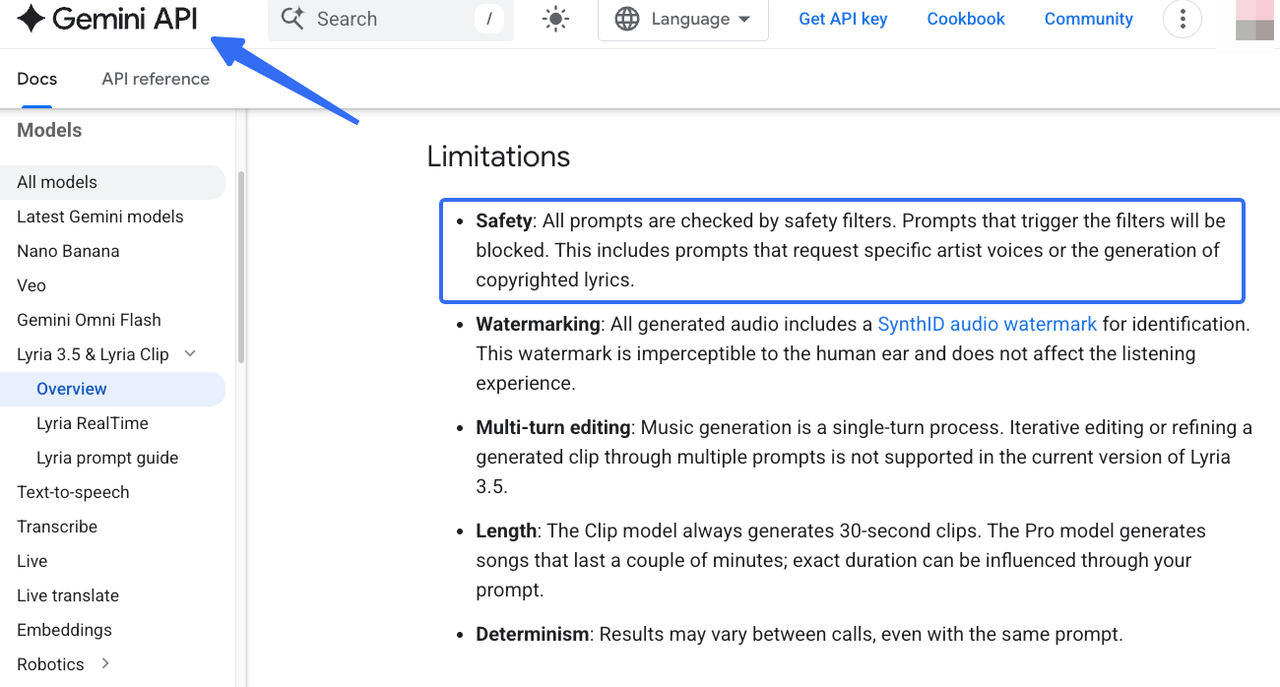Image resolution: width=1280 pixels, height=687 pixels.
Task: Open Lyria RealTime sidebar item
Action: point(92,423)
